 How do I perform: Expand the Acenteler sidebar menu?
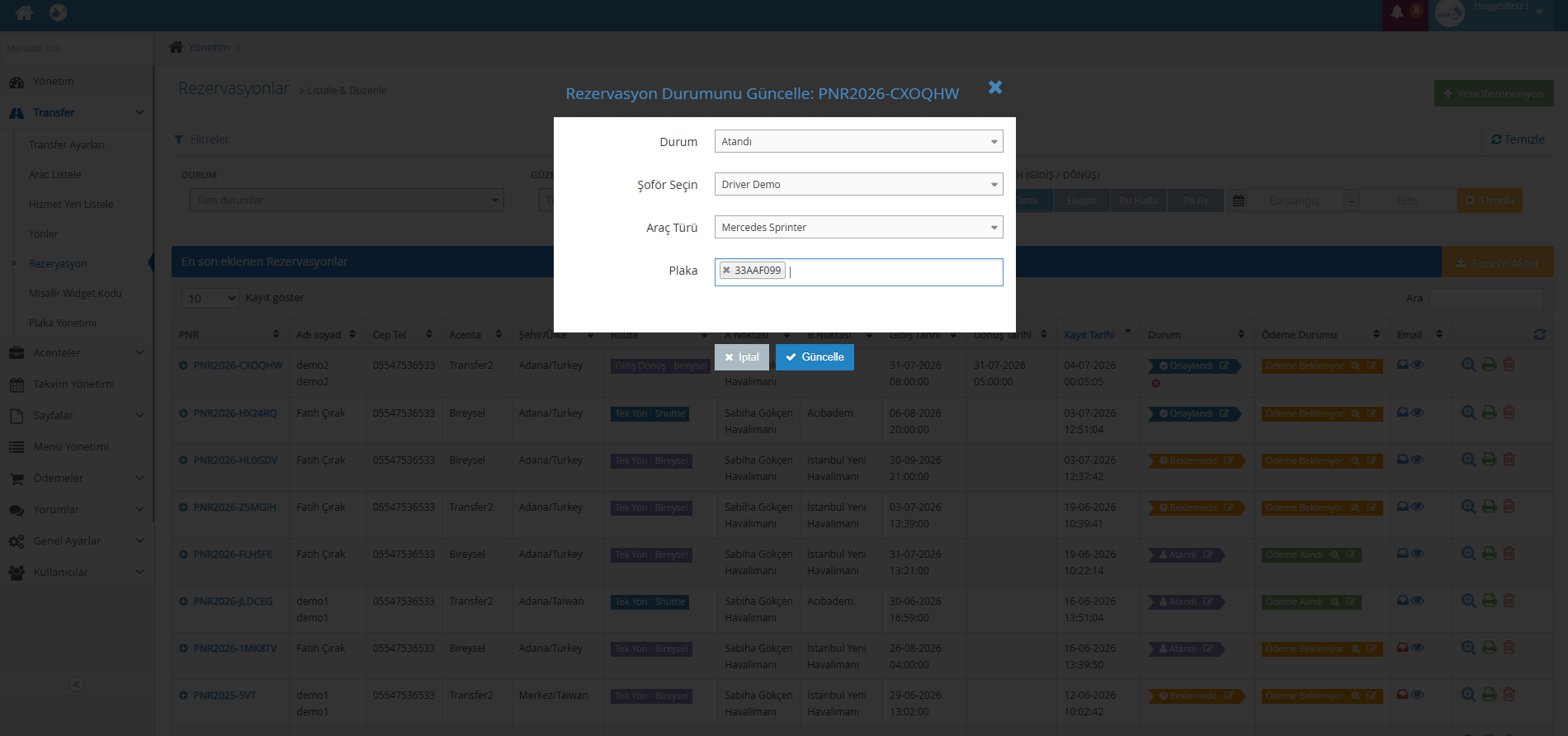[x=76, y=353]
